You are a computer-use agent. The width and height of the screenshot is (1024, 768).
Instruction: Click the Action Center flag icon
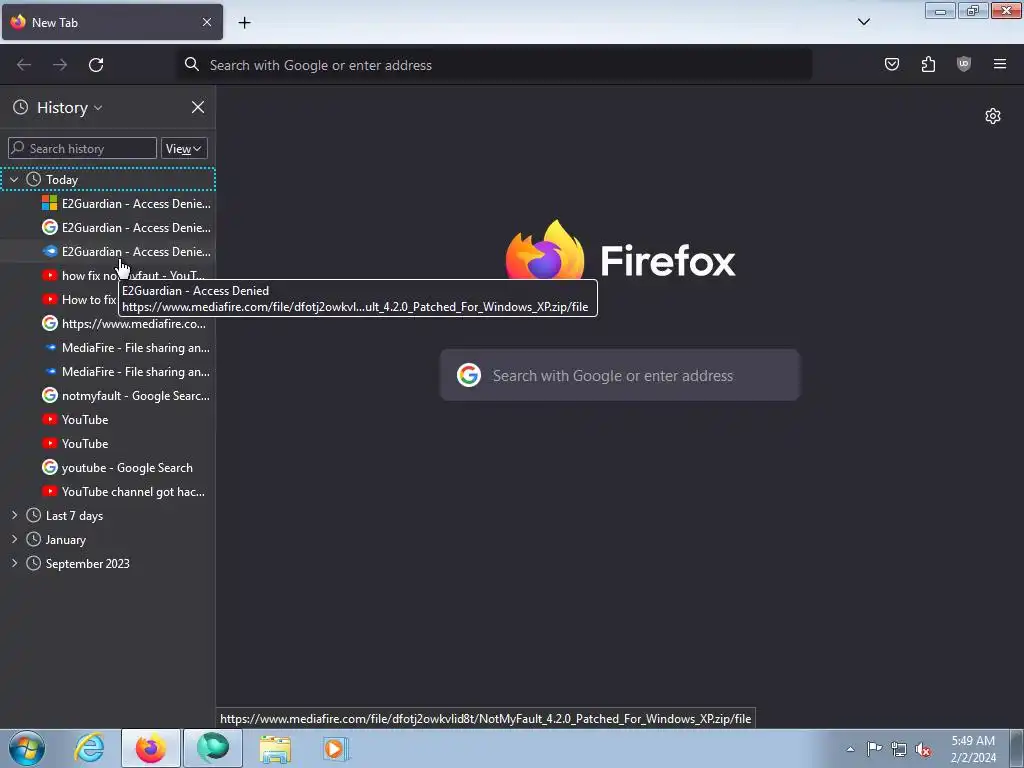(x=874, y=748)
